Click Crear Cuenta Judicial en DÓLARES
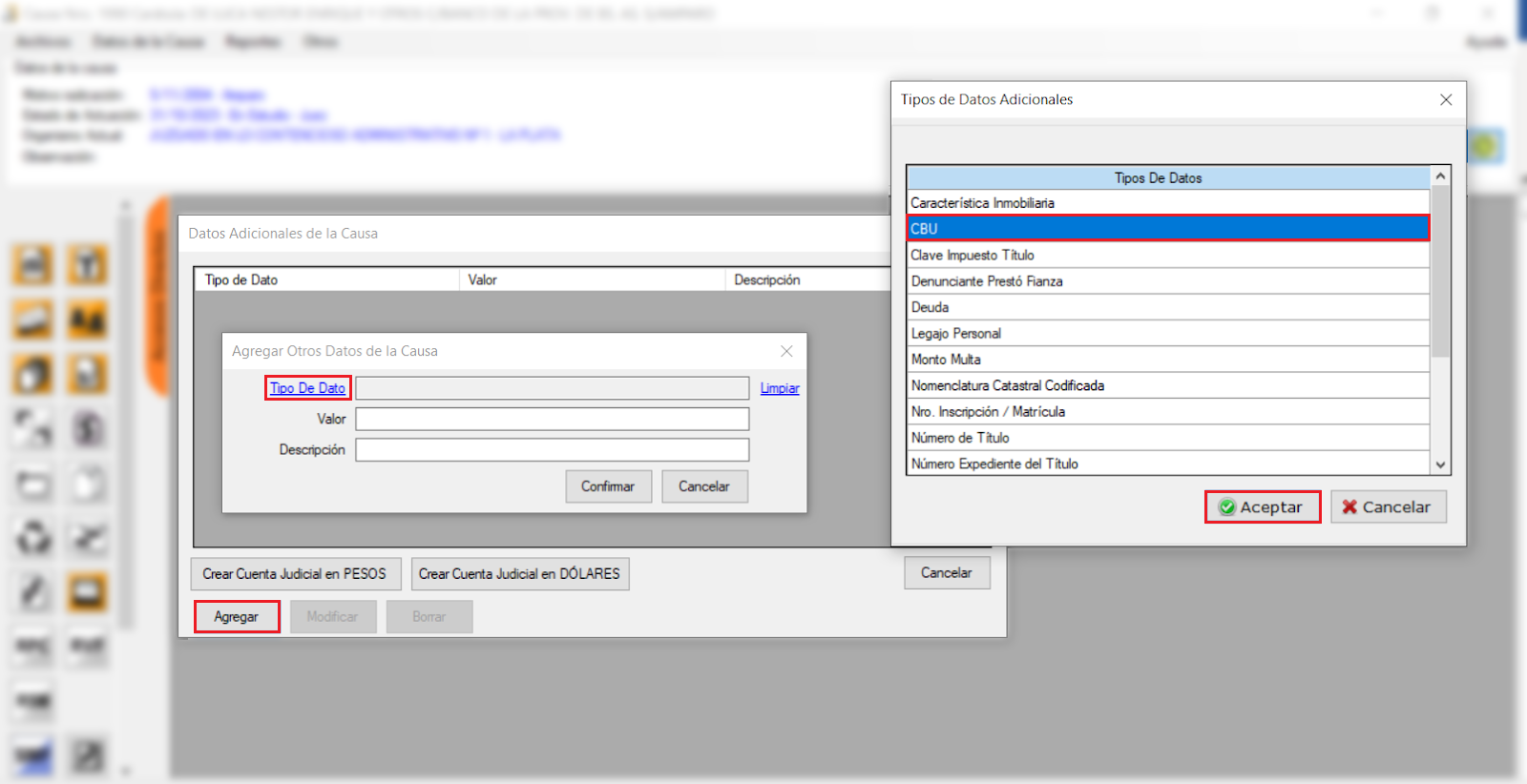 click(519, 574)
